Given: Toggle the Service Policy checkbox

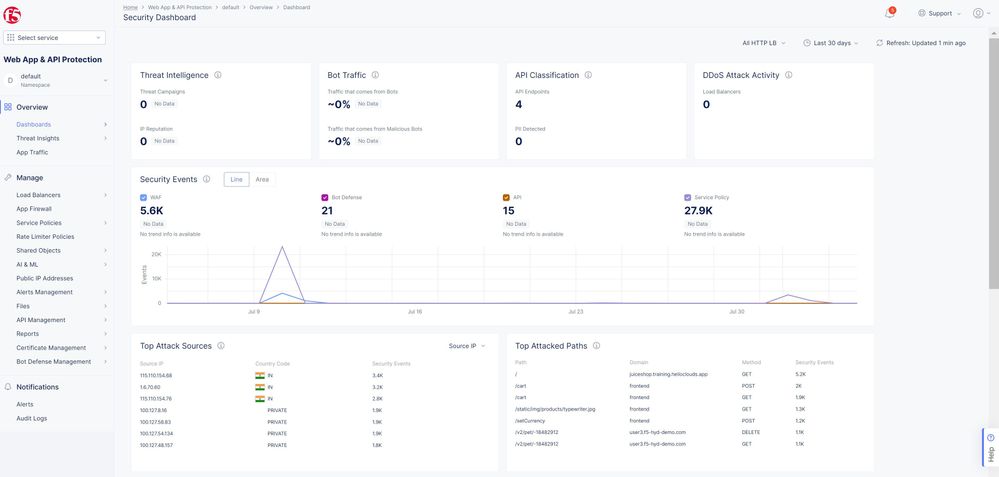Looking at the screenshot, I should [x=688, y=198].
